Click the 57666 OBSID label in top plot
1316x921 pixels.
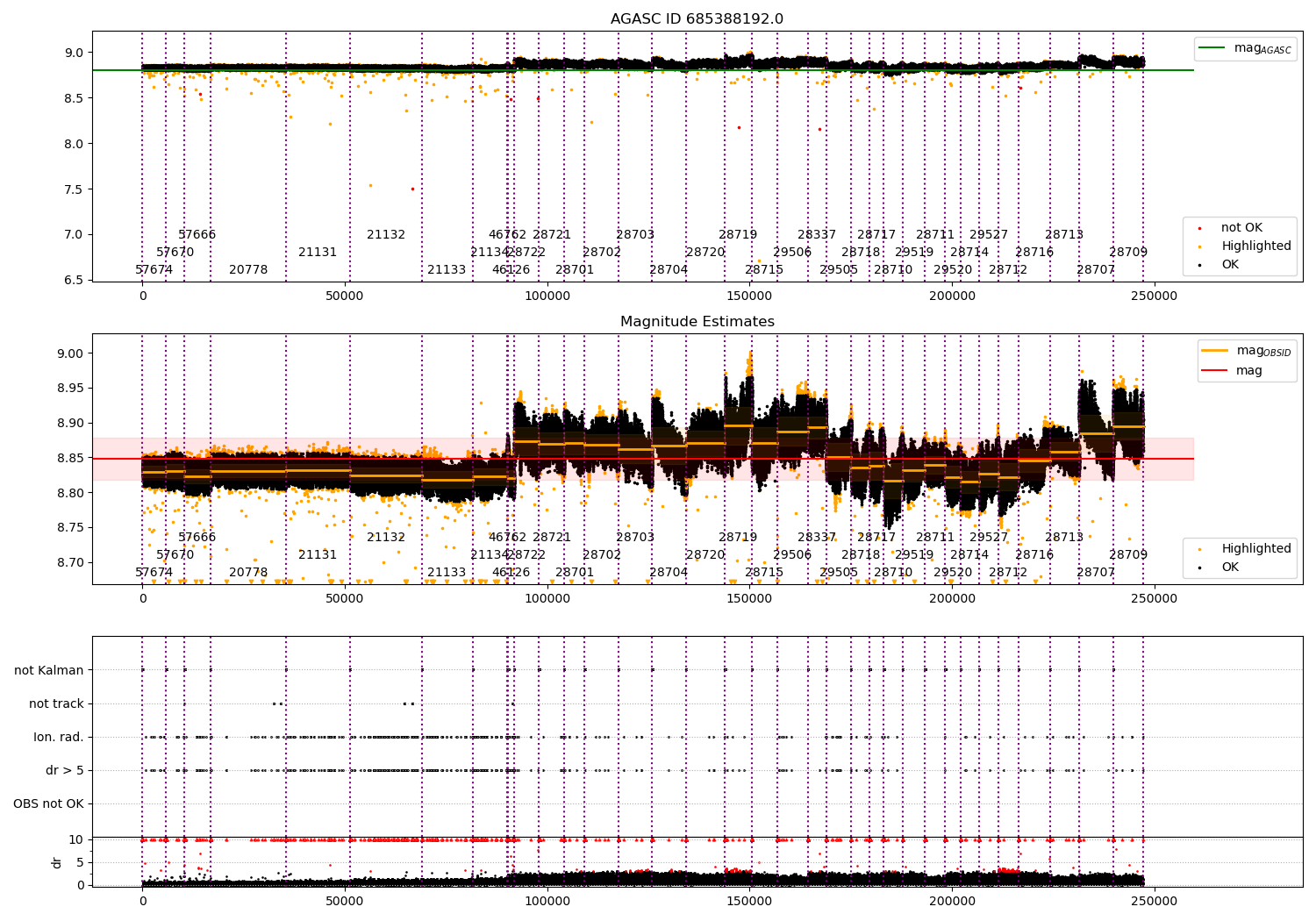197,235
